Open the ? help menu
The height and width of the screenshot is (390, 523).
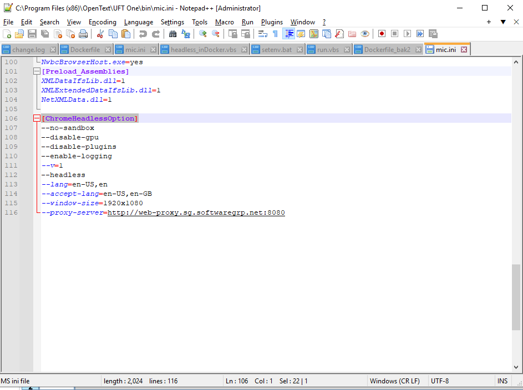(x=324, y=22)
